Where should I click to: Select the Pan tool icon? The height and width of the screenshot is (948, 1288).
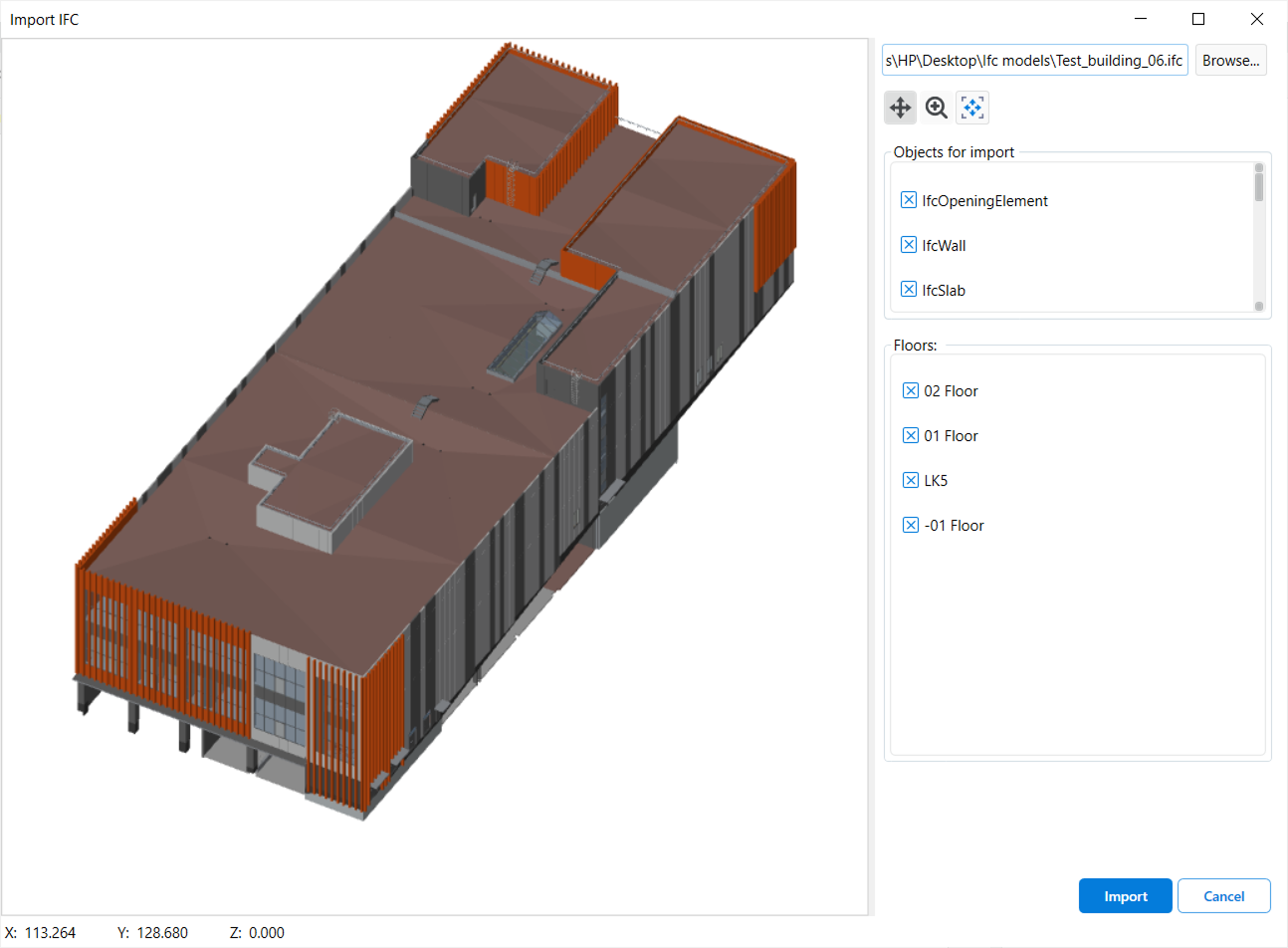pos(900,108)
